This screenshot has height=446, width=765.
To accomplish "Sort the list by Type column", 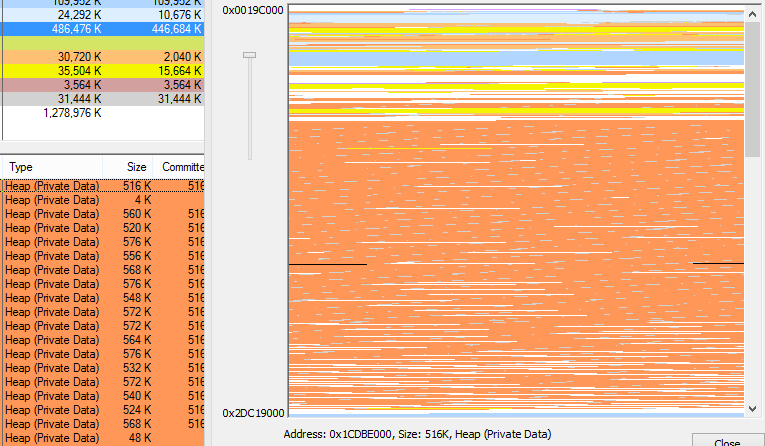I will click(60, 167).
